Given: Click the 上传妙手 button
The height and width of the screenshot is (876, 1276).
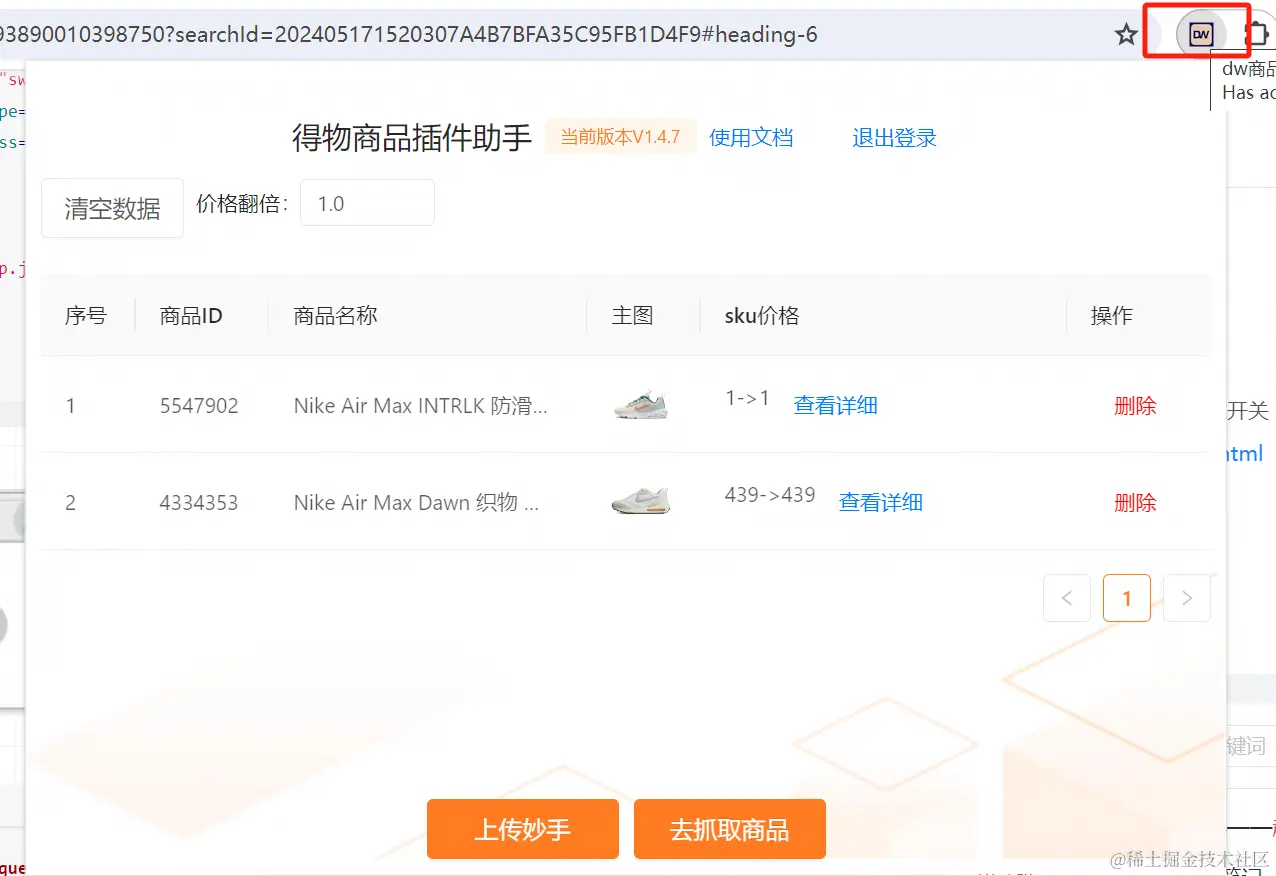Looking at the screenshot, I should [x=523, y=829].
